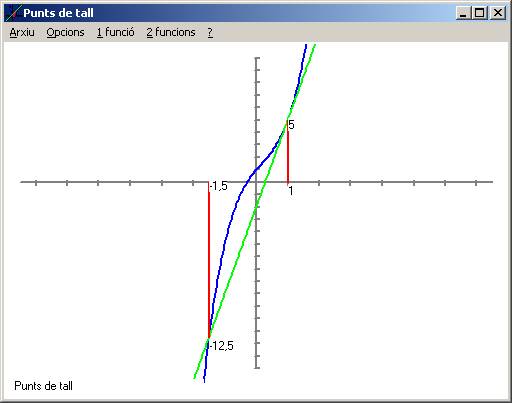Image resolution: width=512 pixels, height=403 pixels.
Task: Click the intersection point labeled 5
Action: pos(288,122)
